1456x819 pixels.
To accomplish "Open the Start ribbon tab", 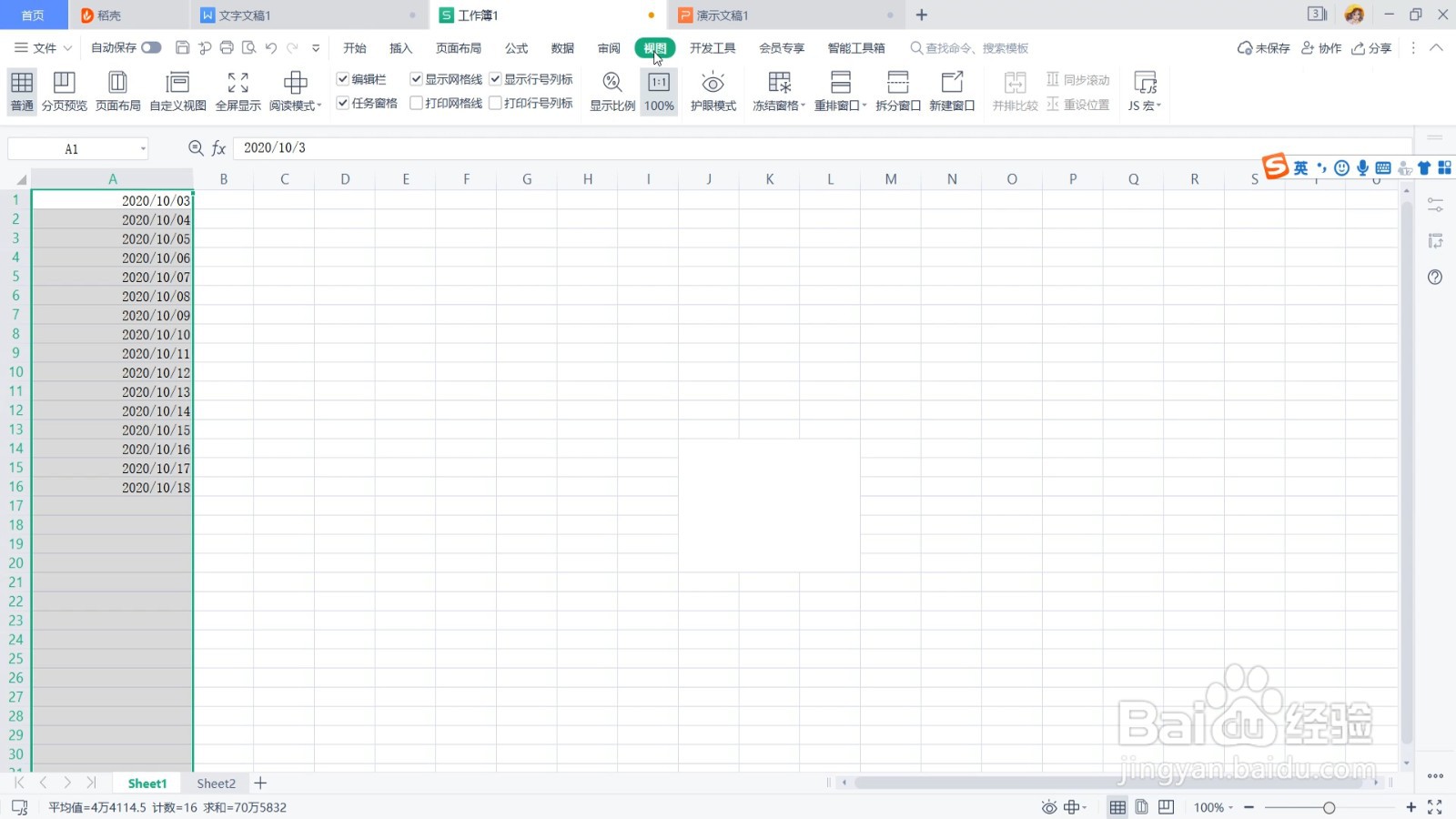I will pyautogui.click(x=355, y=48).
